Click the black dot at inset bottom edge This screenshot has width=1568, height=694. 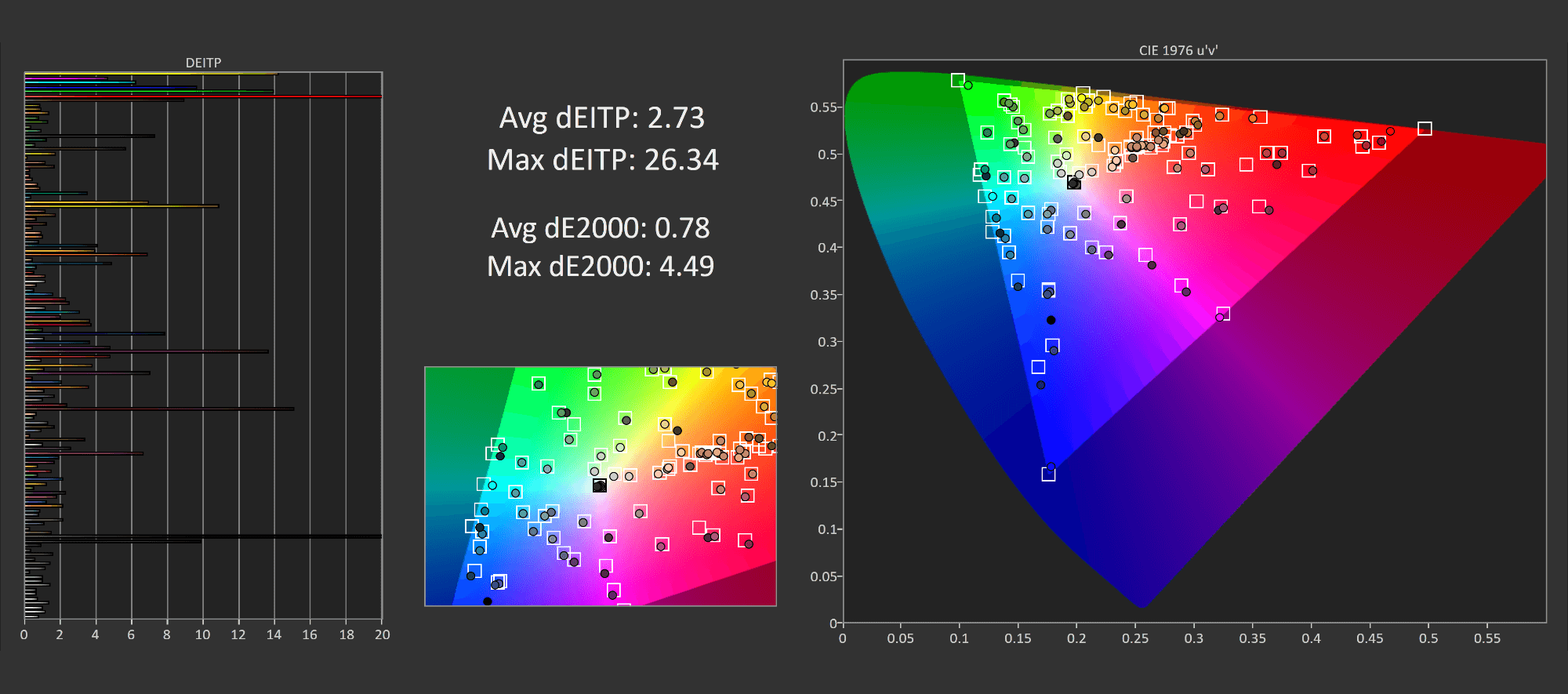coord(488,601)
